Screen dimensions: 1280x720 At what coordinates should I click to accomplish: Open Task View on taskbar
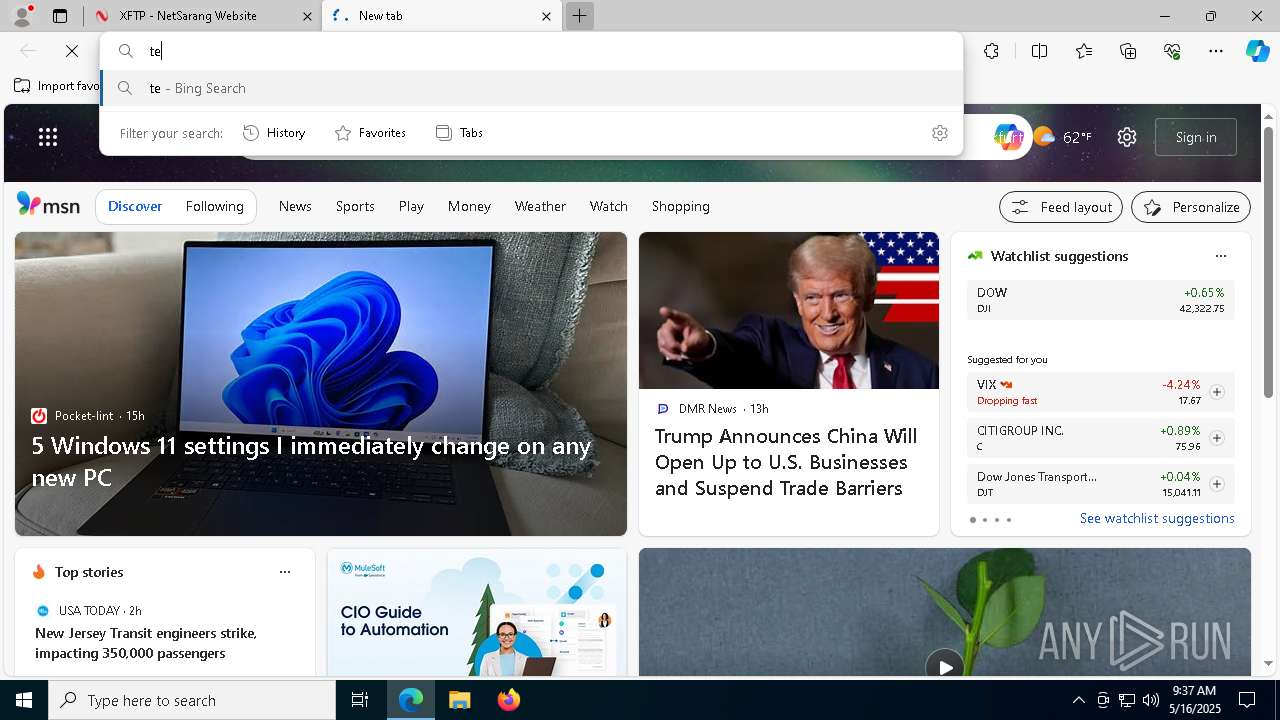[360, 700]
